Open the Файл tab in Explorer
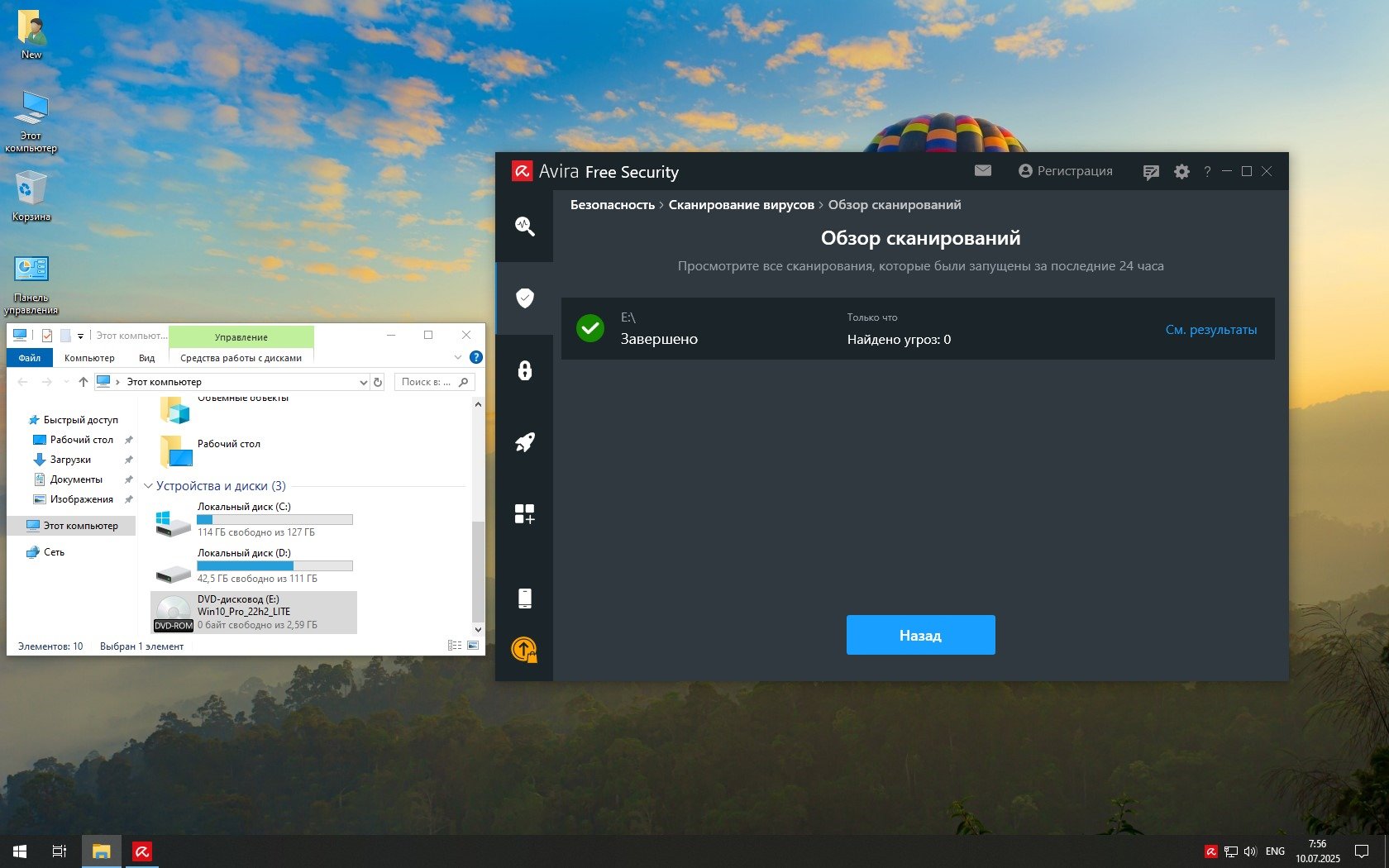 [x=30, y=358]
